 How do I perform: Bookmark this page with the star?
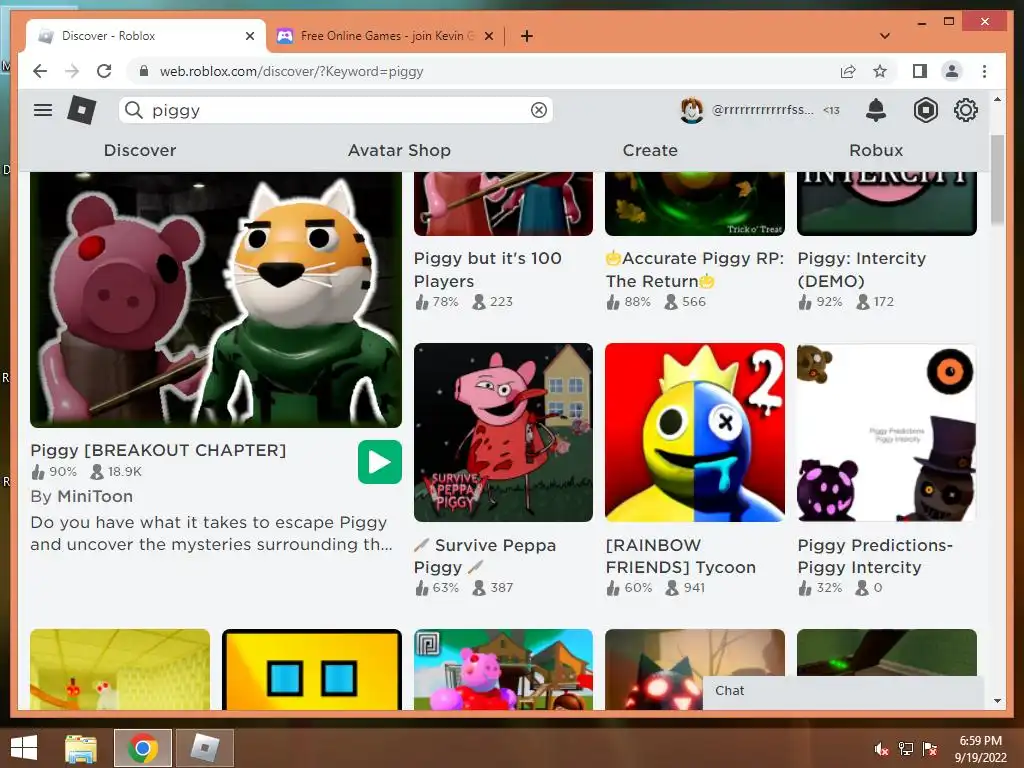880,71
